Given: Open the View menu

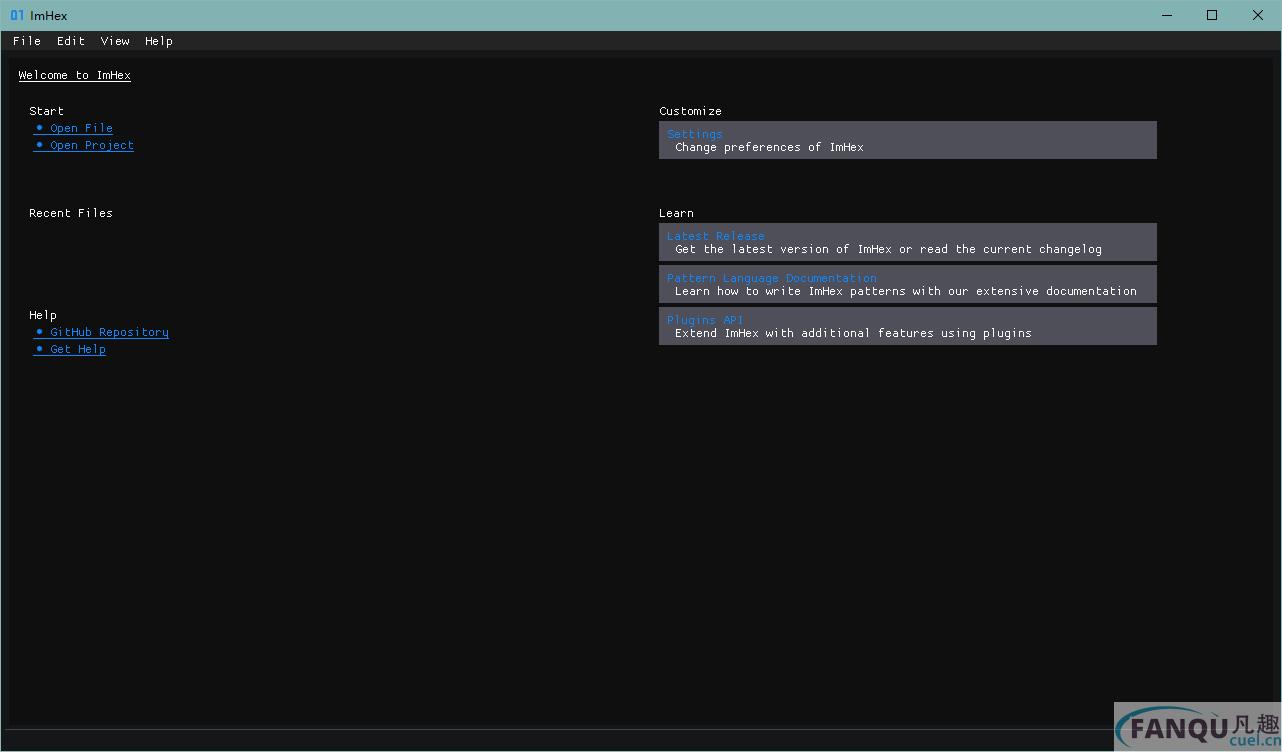Looking at the screenshot, I should 115,41.
